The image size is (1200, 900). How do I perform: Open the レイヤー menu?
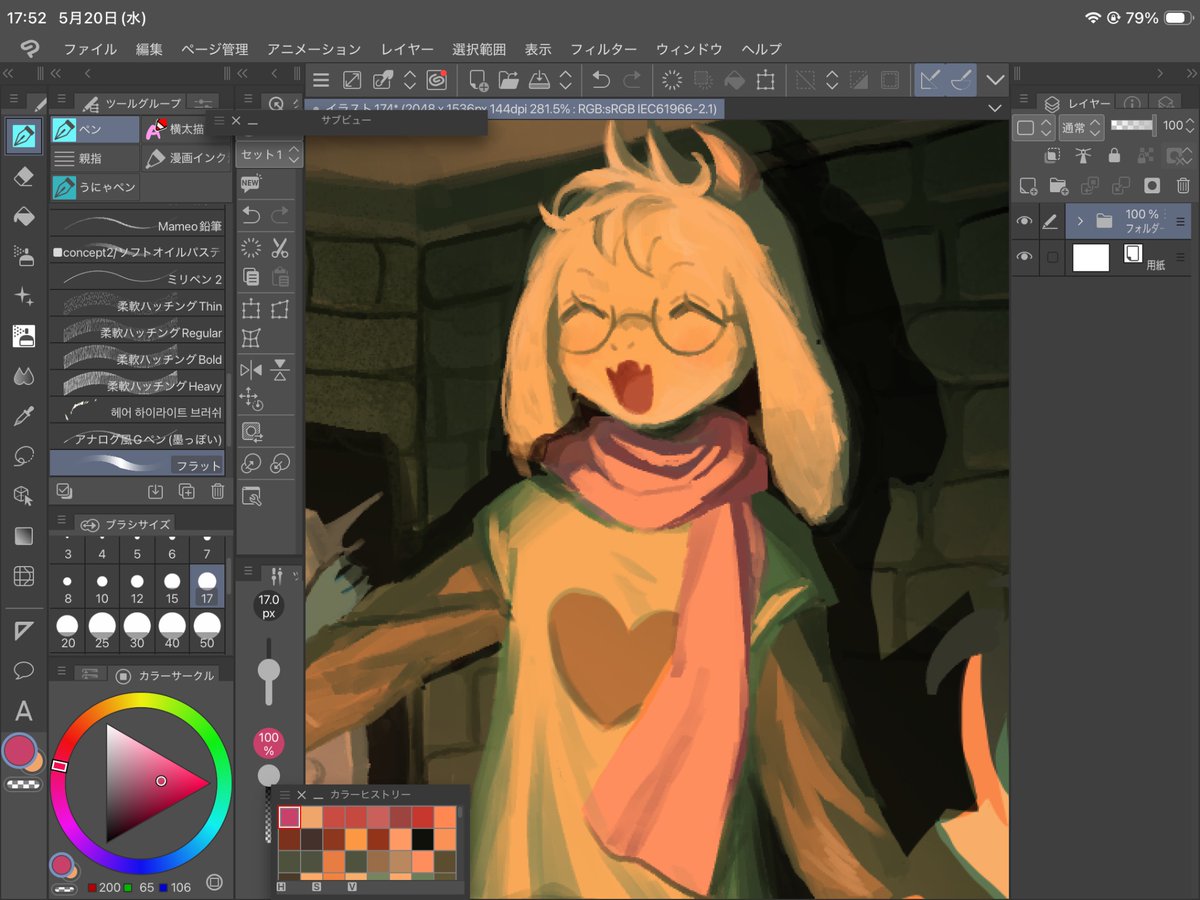pos(407,49)
